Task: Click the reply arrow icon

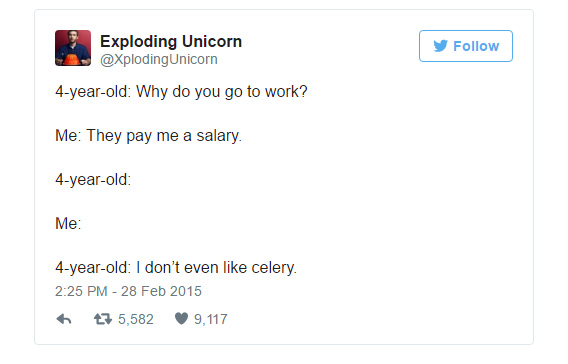Action: pos(64,319)
